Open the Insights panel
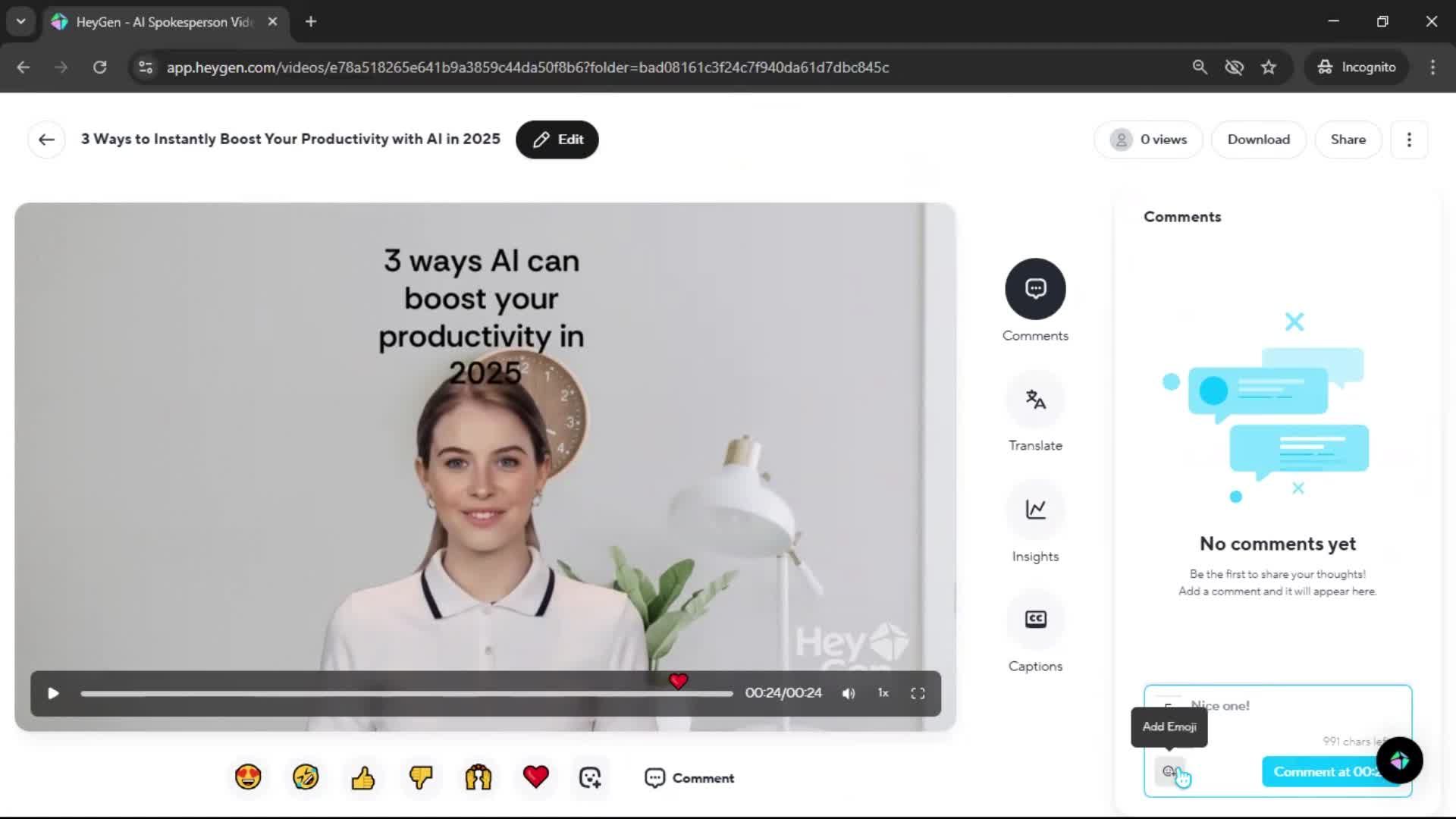The width and height of the screenshot is (1456, 819). 1035,510
